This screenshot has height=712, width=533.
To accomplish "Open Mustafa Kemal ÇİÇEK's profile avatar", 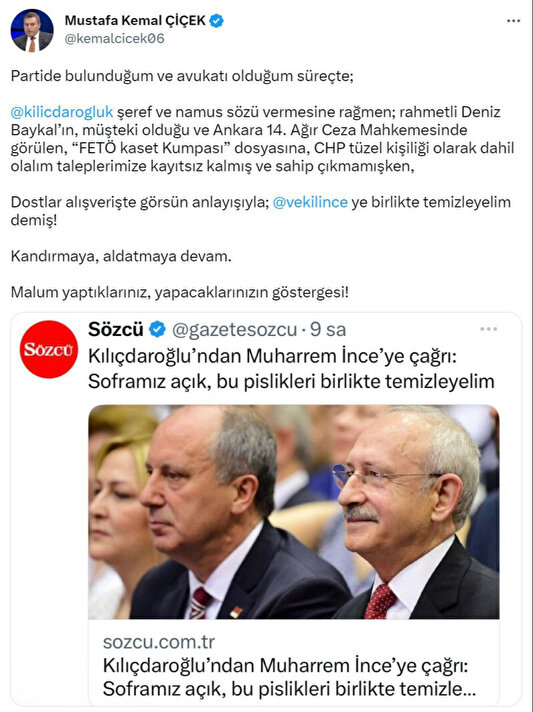I will click(32, 30).
